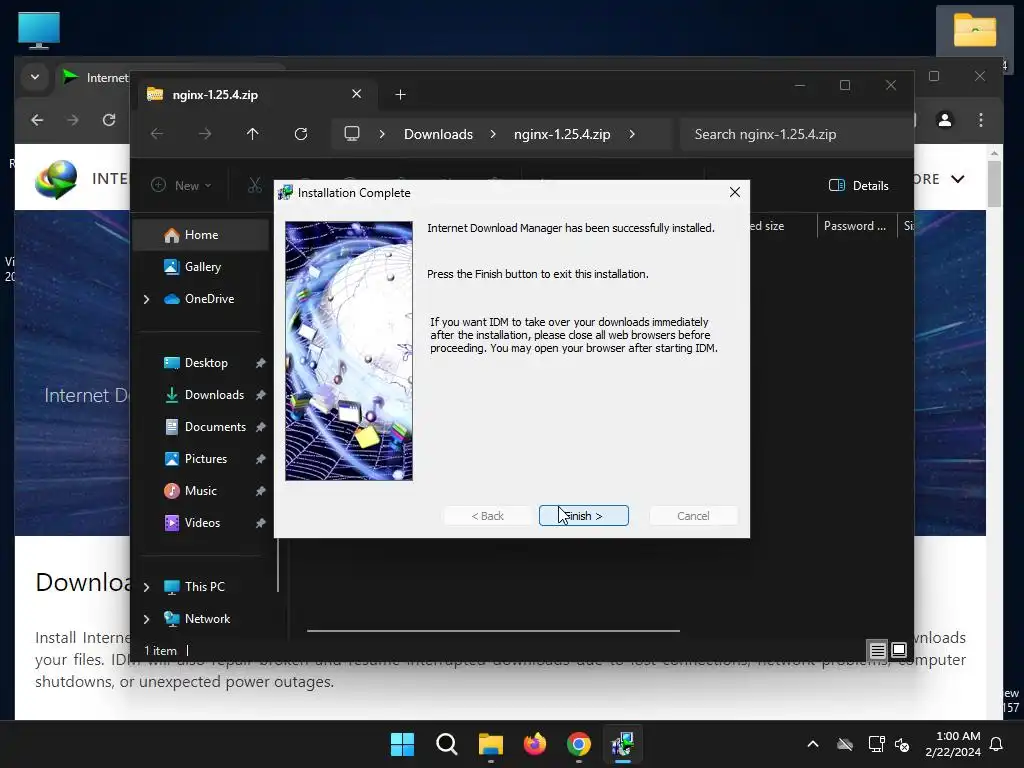Click the Finish button in the installer
Viewport: 1024px width, 768px height.
(x=584, y=515)
